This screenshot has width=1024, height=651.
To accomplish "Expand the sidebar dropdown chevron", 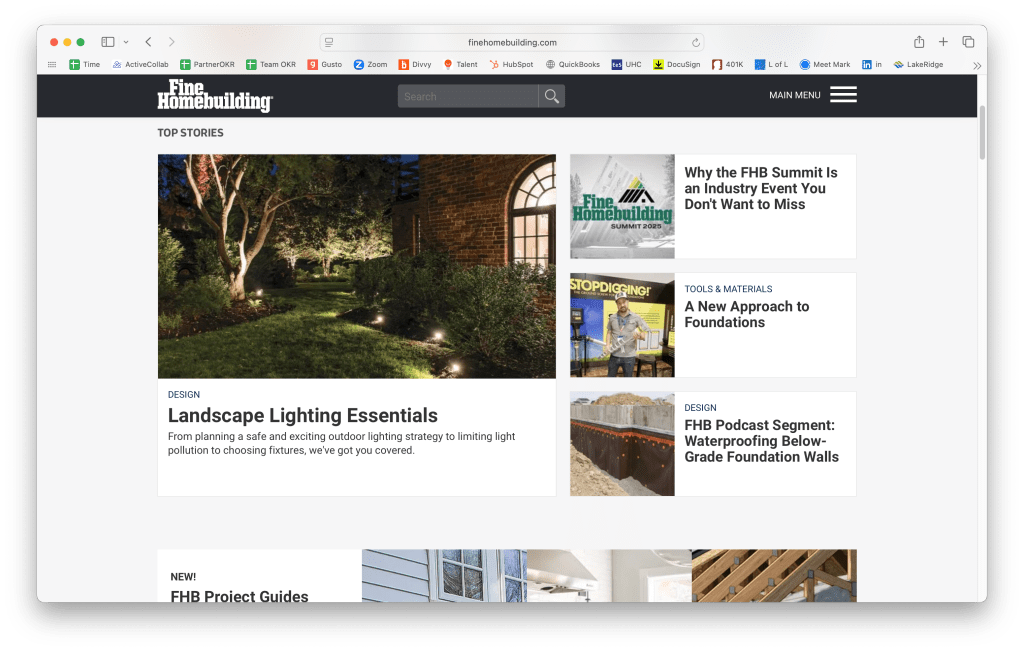I will tap(126, 42).
